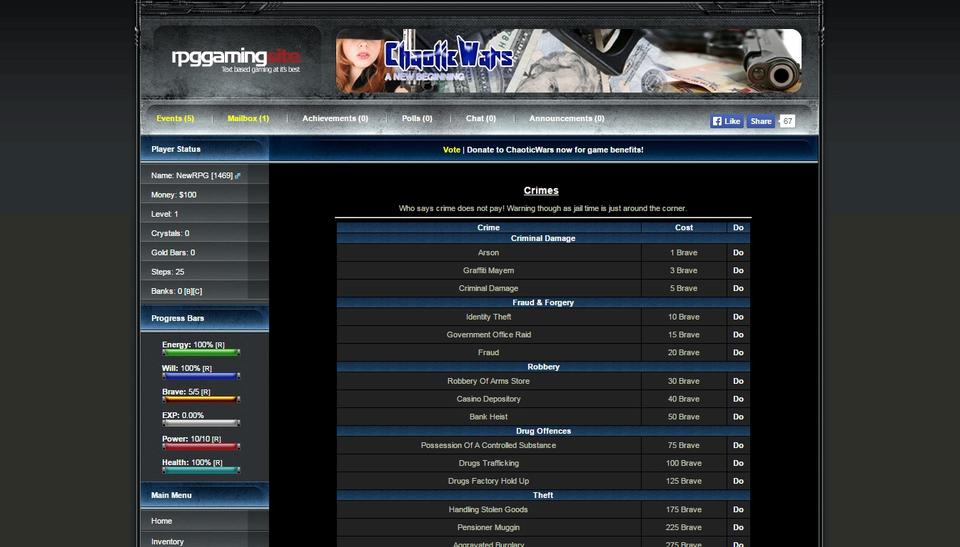Click the Facebook Like button

point(727,121)
